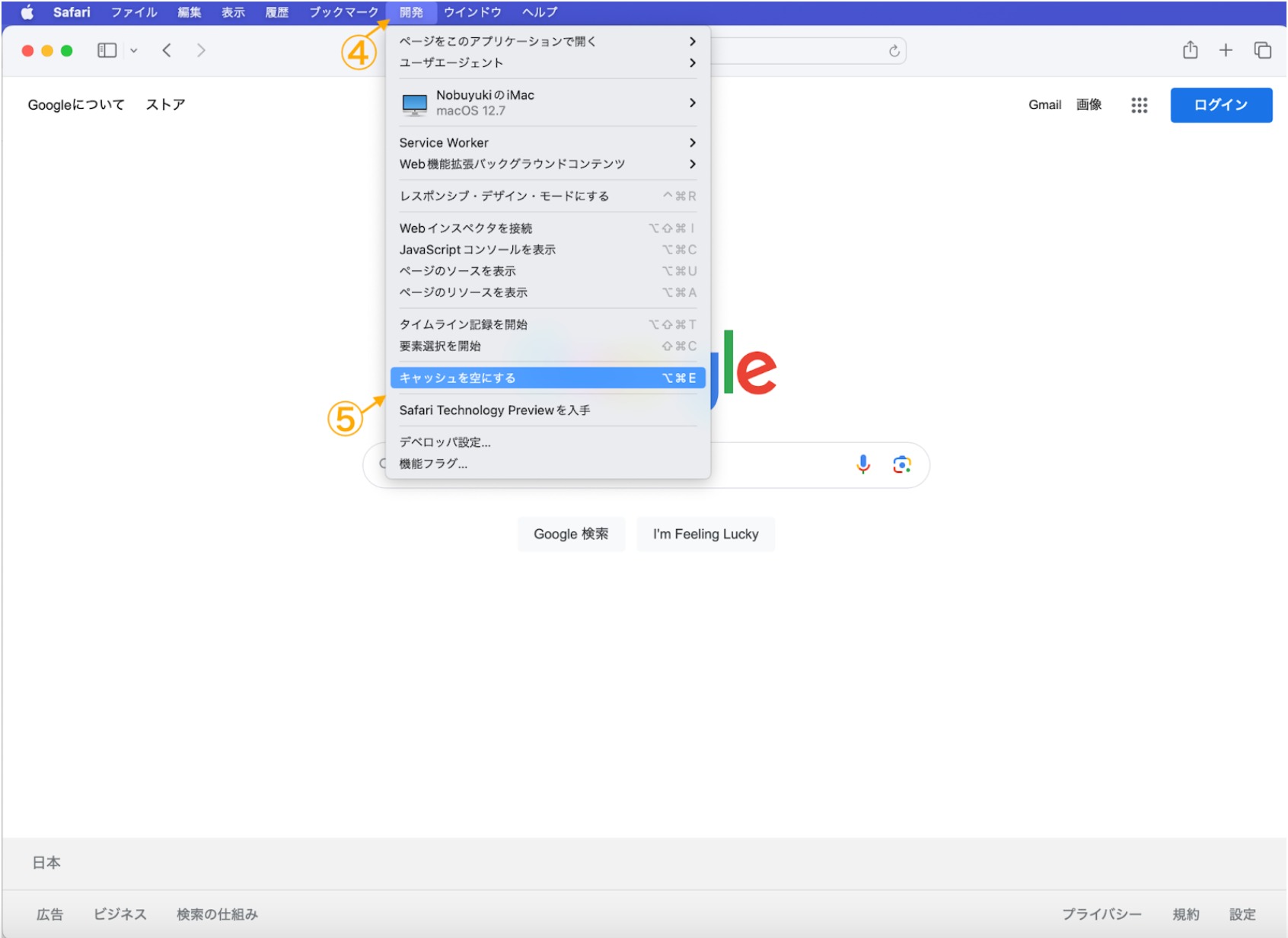Open the プライバシー footer link
Image resolution: width=1288 pixels, height=938 pixels.
pyautogui.click(x=1101, y=914)
